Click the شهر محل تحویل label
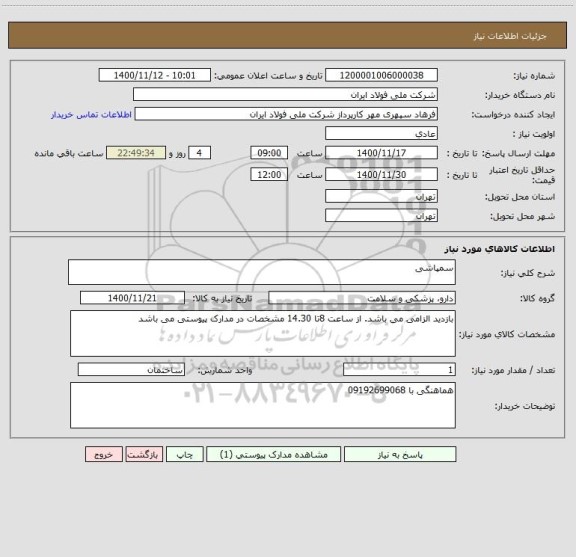The image size is (576, 557). tap(522, 217)
